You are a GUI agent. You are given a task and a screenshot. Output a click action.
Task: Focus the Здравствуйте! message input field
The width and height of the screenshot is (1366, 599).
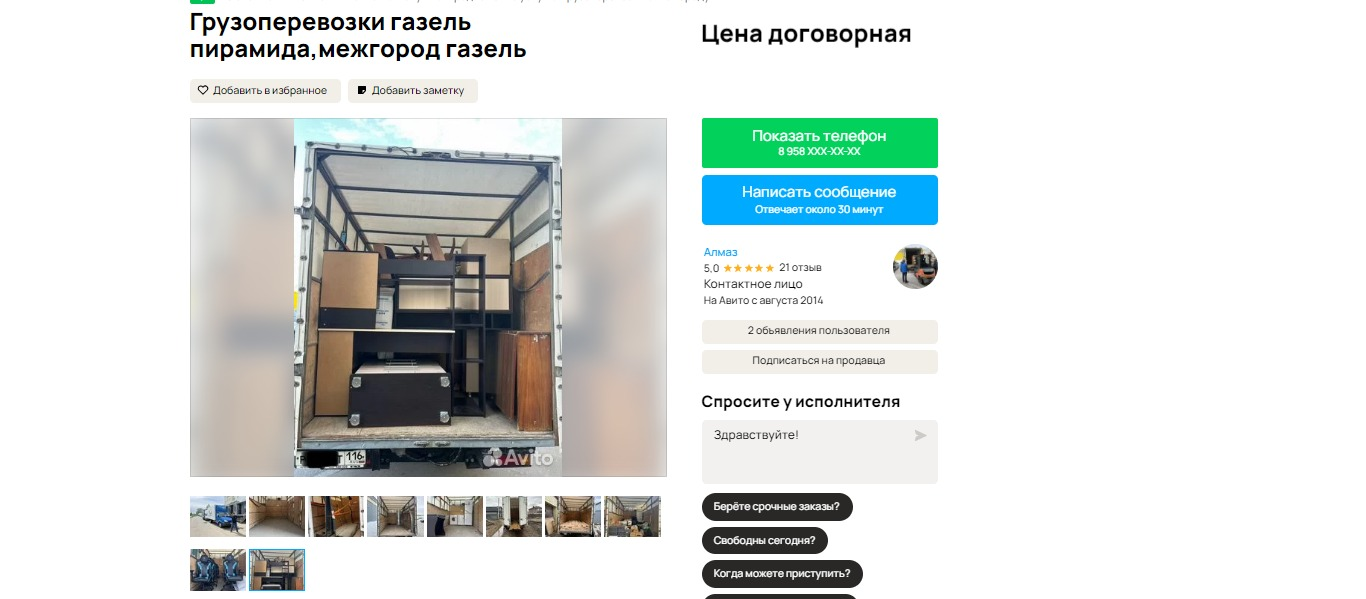click(820, 452)
